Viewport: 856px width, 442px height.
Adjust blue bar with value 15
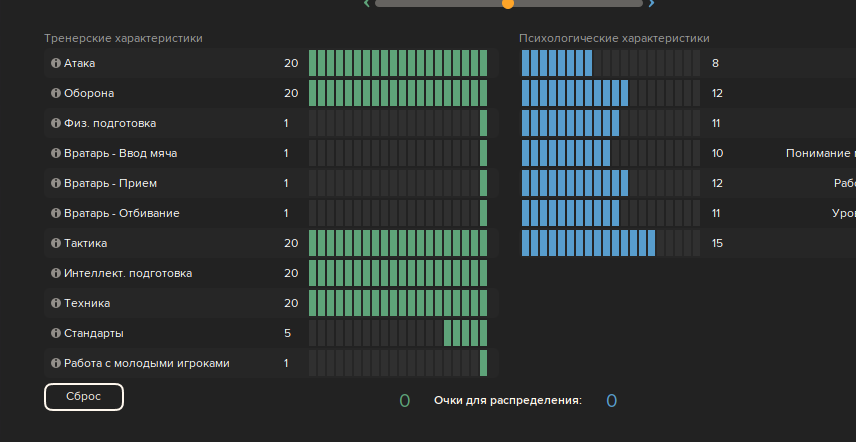pyautogui.click(x=611, y=243)
